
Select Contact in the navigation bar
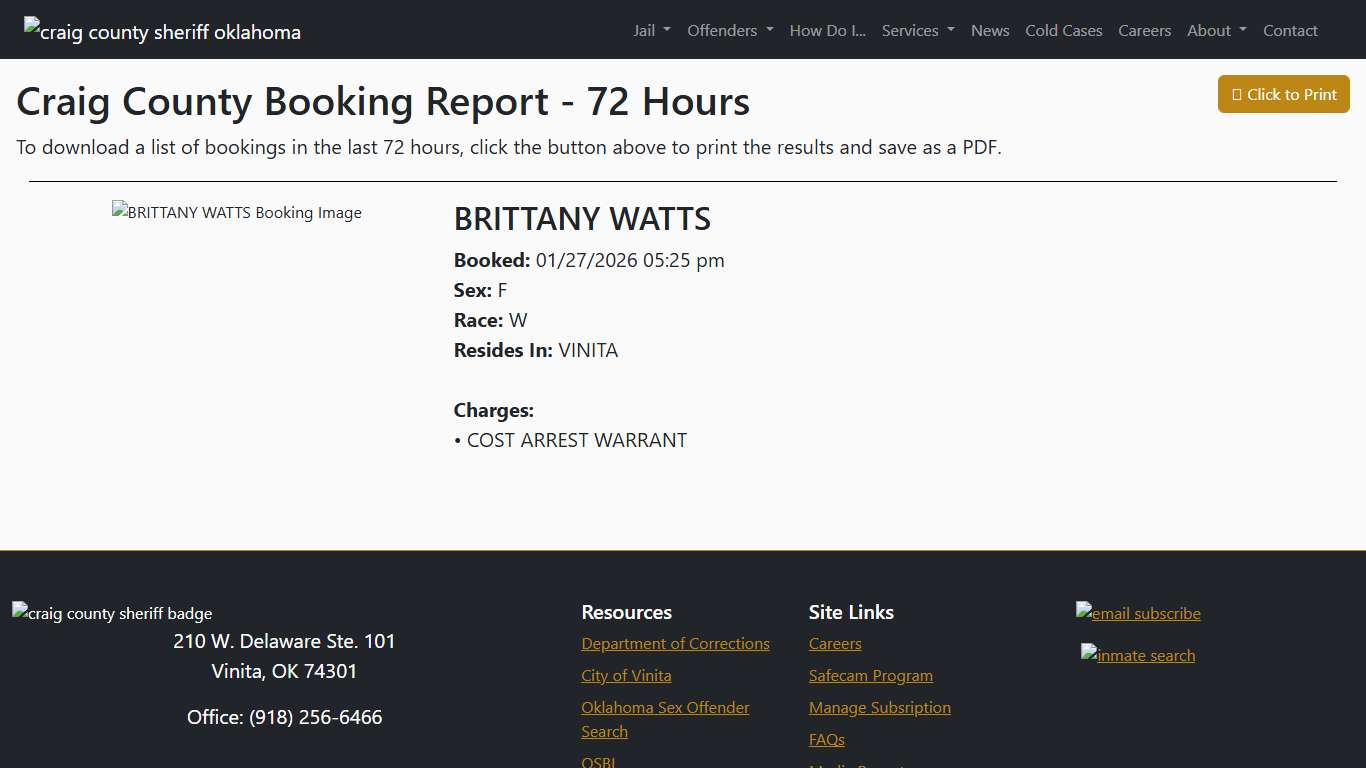1290,30
